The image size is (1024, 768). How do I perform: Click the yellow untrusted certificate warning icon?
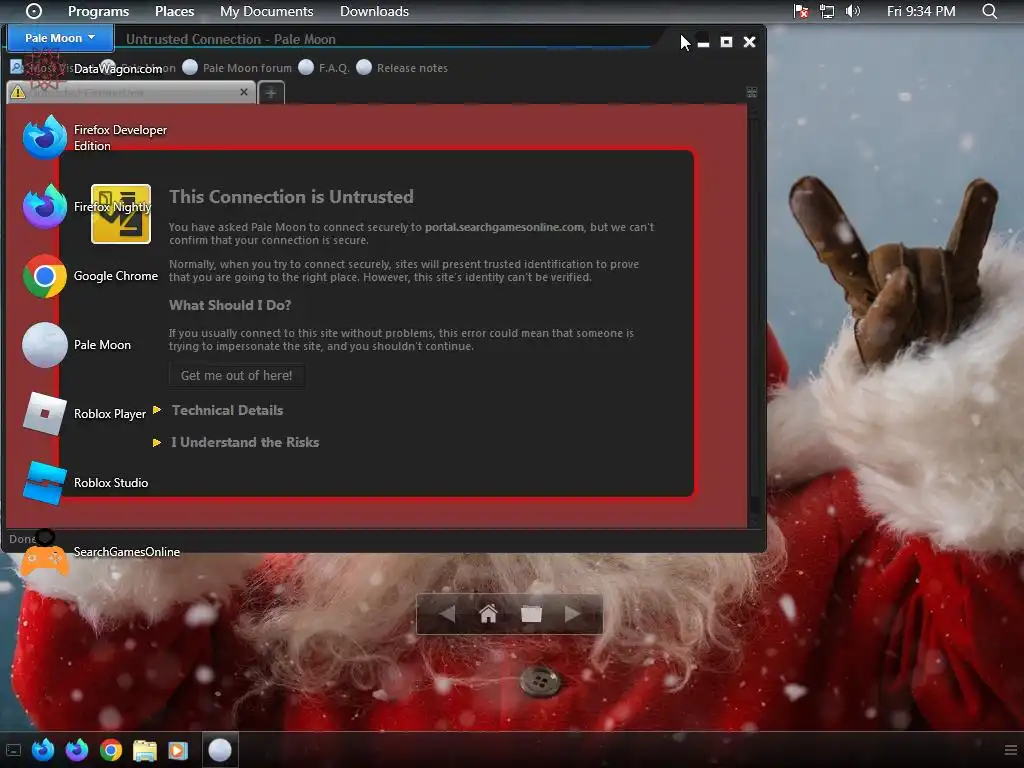121,214
